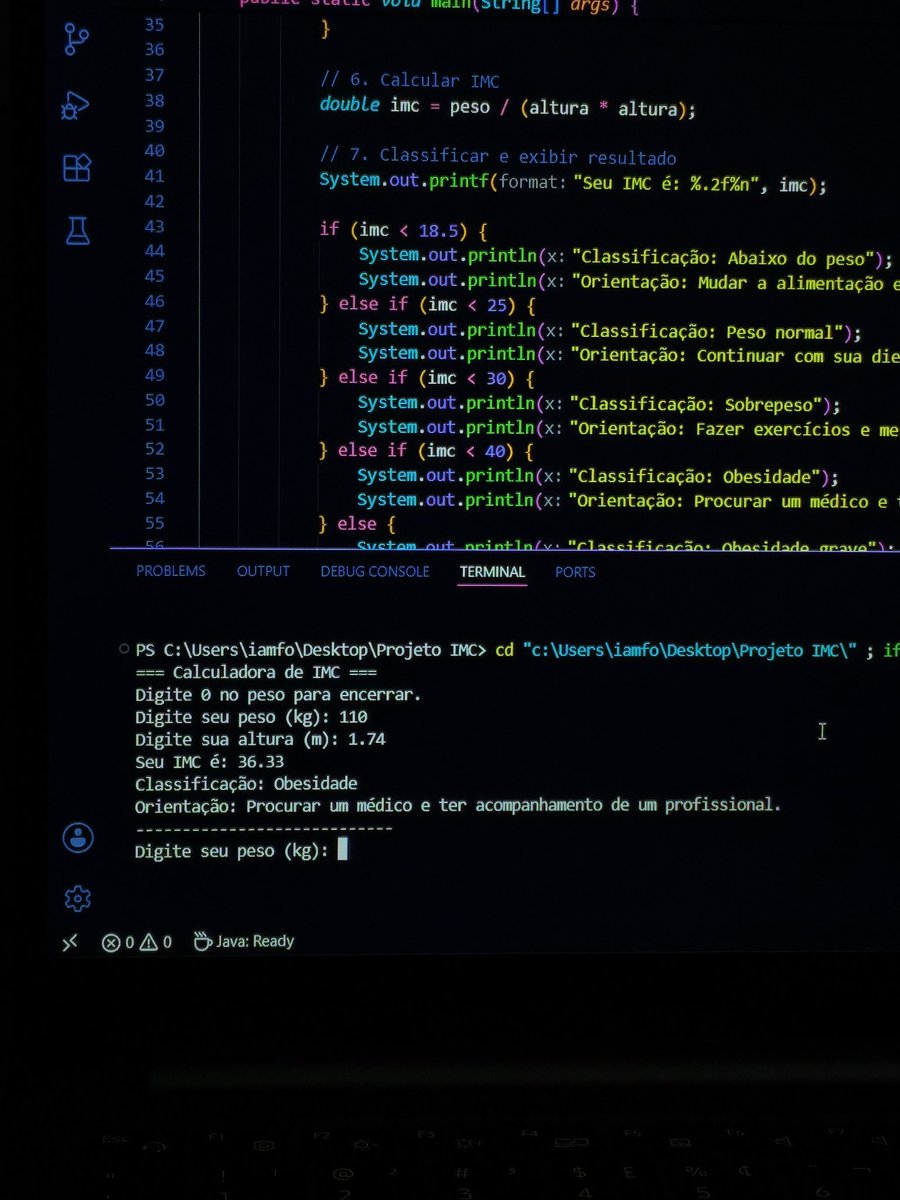This screenshot has width=900, height=1200.
Task: Click the remote window indicator icon
Action: point(70,942)
